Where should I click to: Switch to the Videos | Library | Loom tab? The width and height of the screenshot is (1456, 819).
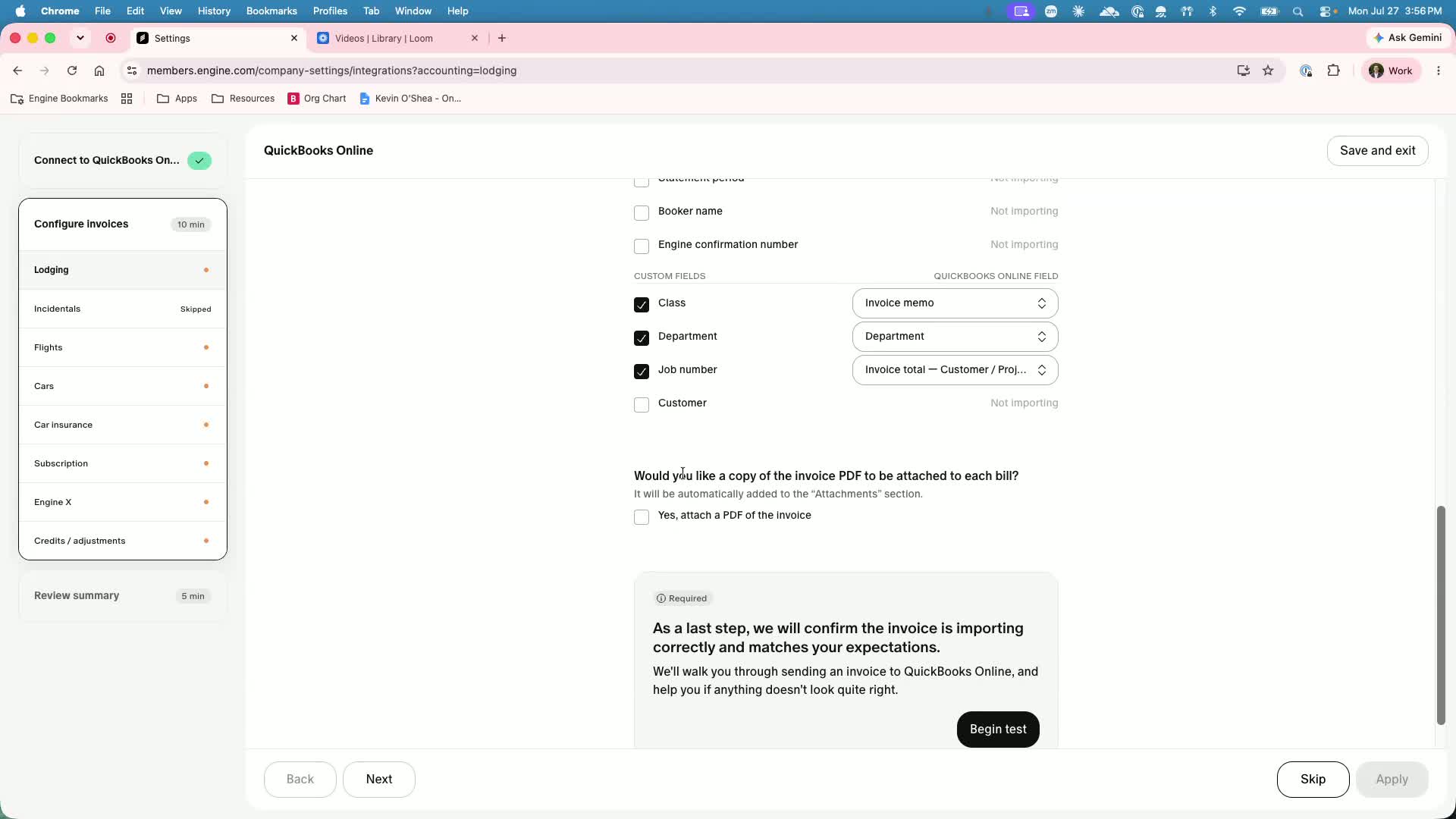(x=397, y=38)
